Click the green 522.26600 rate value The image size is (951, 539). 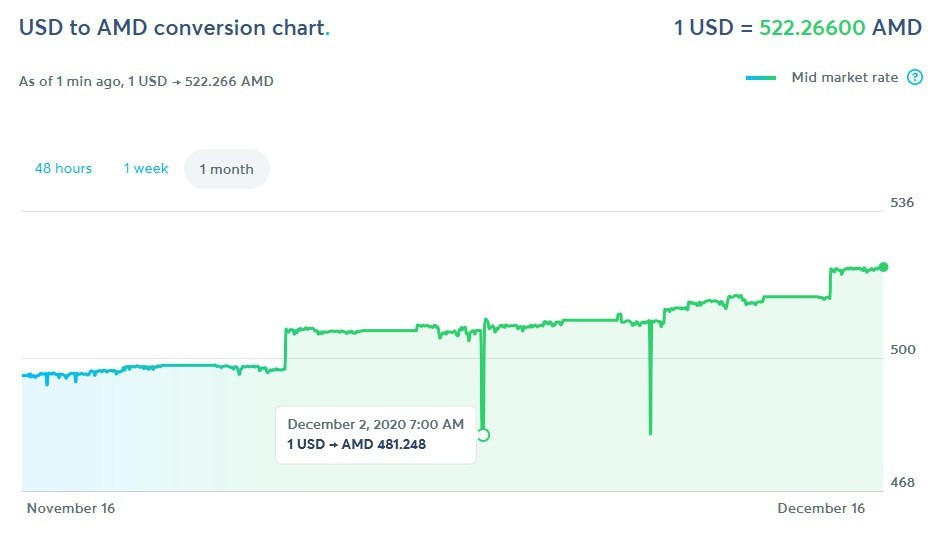[x=812, y=28]
